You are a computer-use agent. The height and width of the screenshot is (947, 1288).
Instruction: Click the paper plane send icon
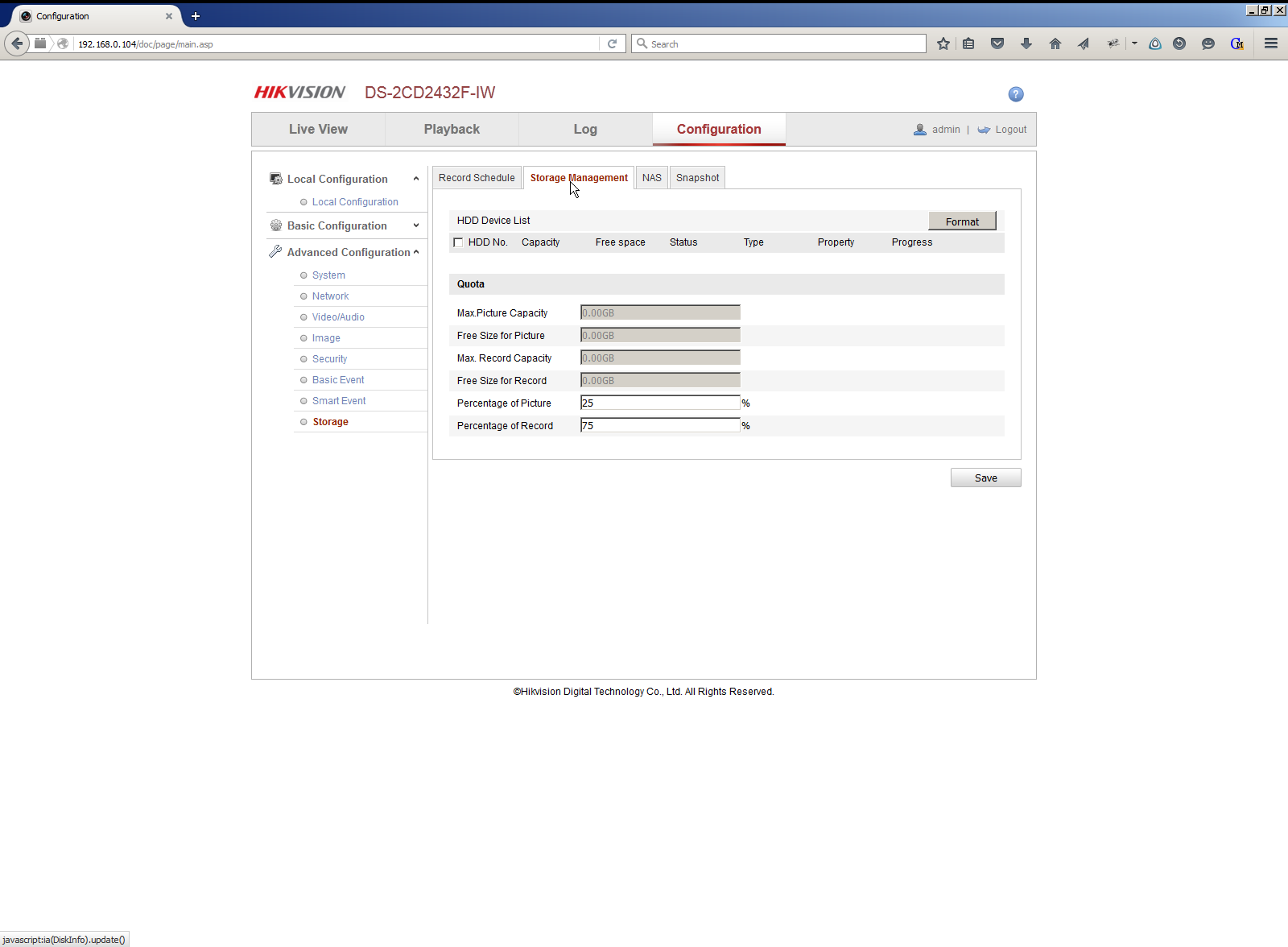pos(1084,43)
